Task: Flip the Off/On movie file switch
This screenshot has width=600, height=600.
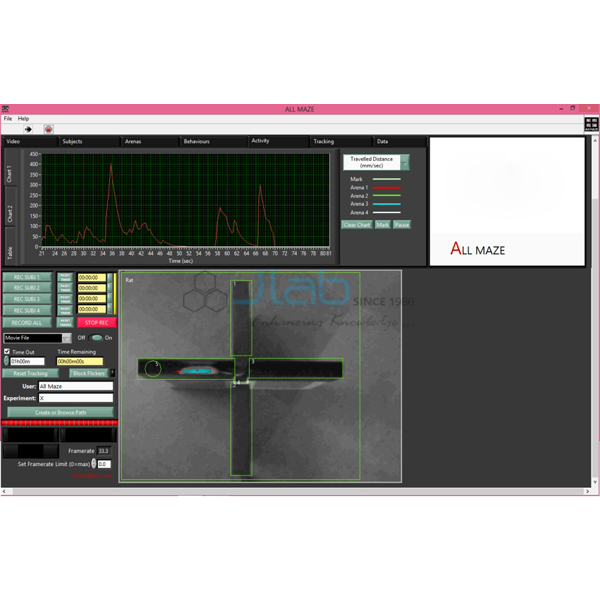Action: (x=96, y=338)
